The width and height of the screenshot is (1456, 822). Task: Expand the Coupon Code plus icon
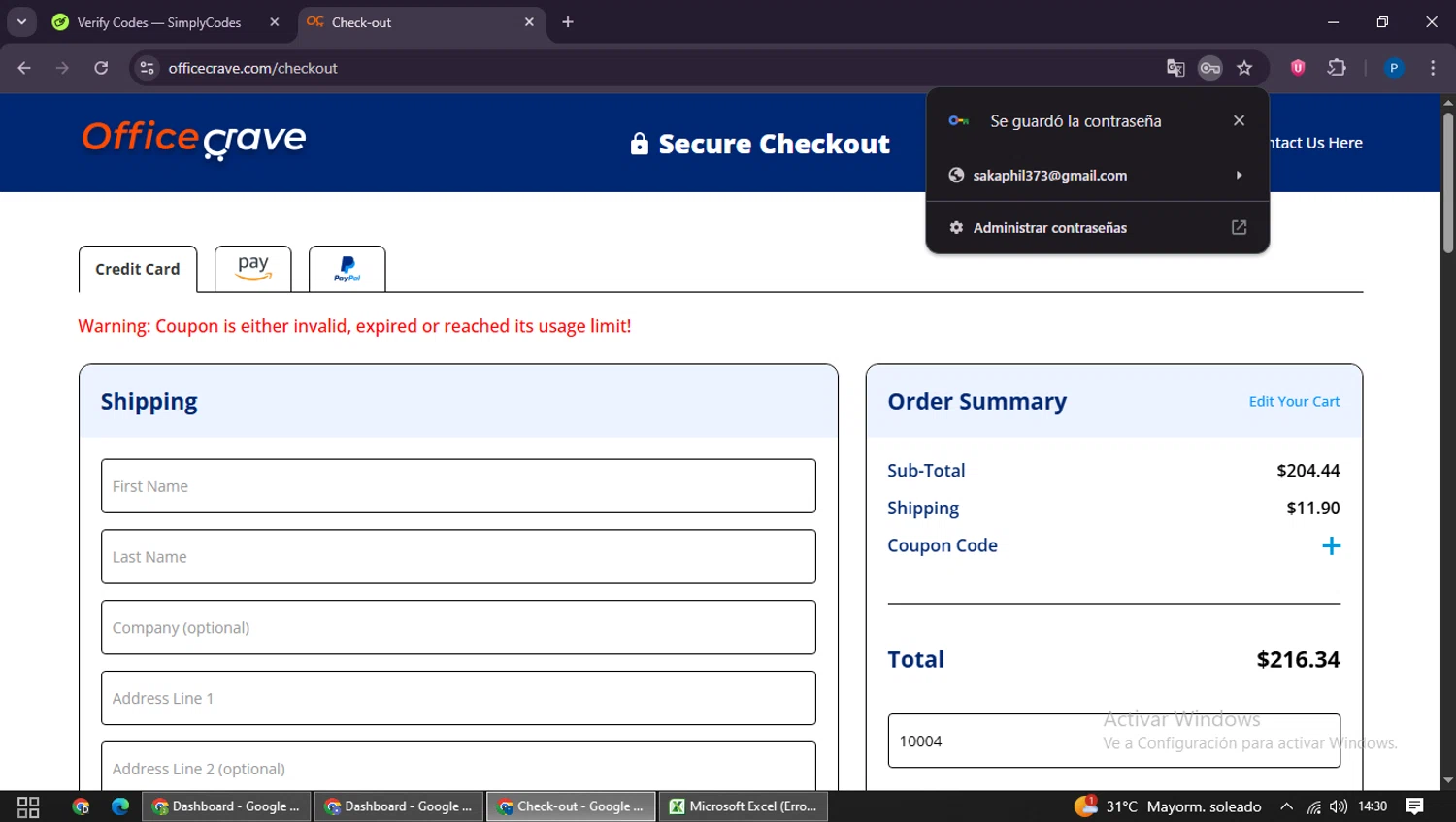(1331, 546)
